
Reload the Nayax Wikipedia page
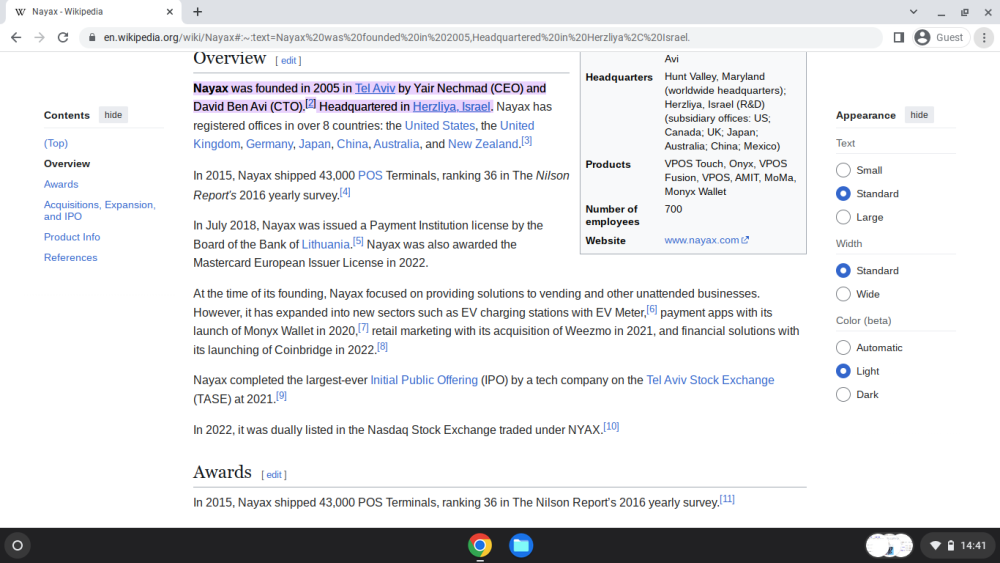tap(62, 38)
